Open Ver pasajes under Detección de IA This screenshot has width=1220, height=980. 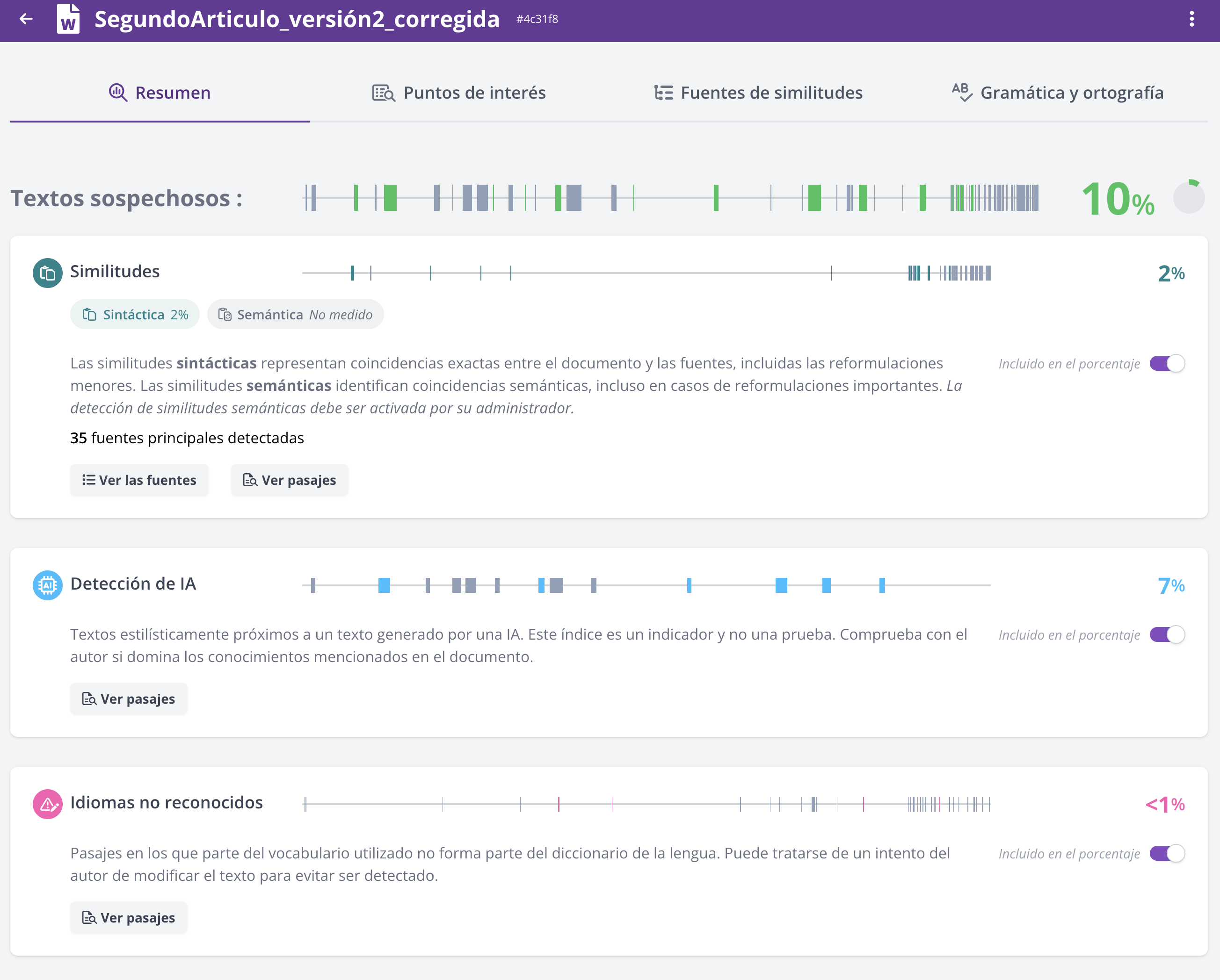point(129,699)
